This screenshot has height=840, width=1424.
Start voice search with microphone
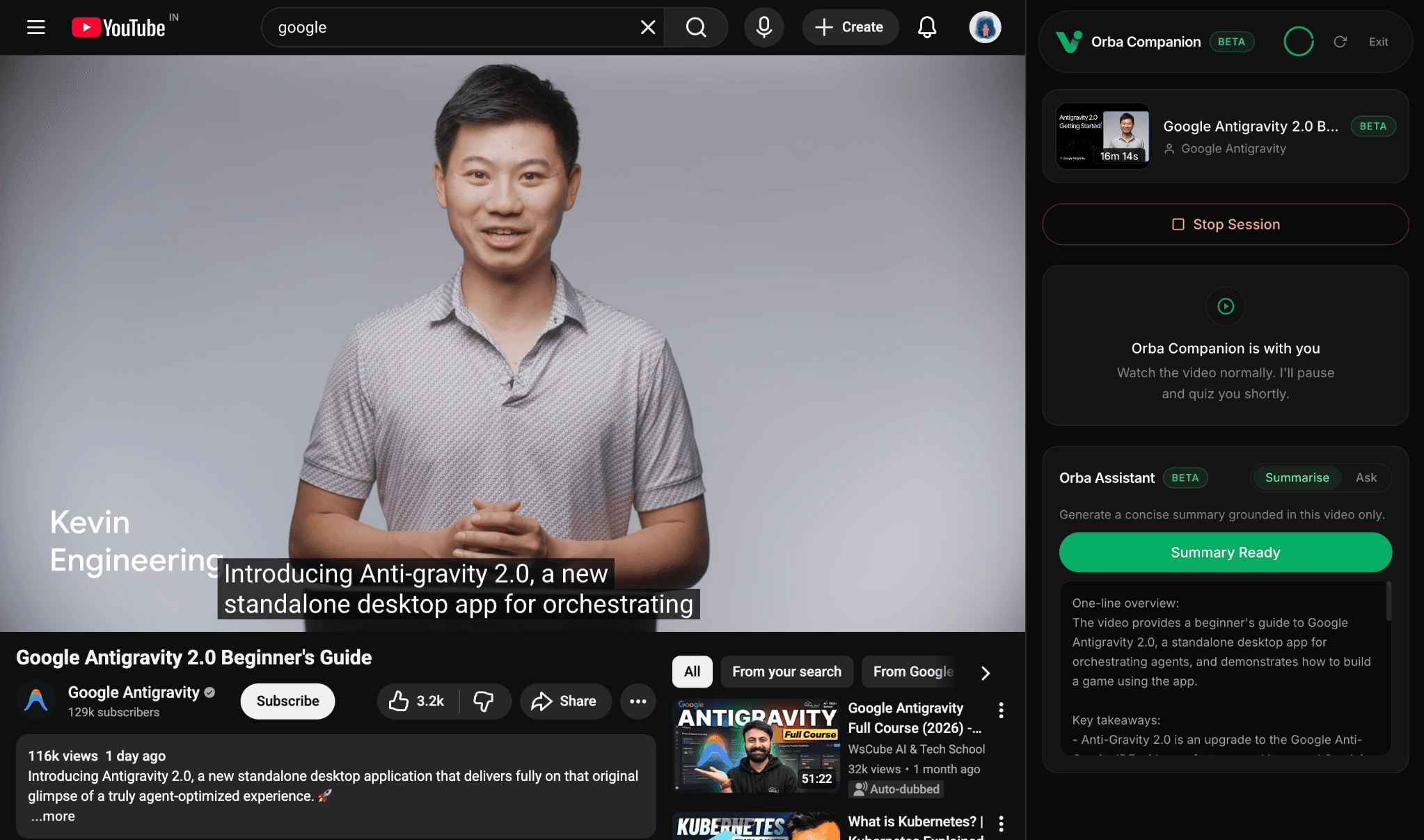[764, 27]
